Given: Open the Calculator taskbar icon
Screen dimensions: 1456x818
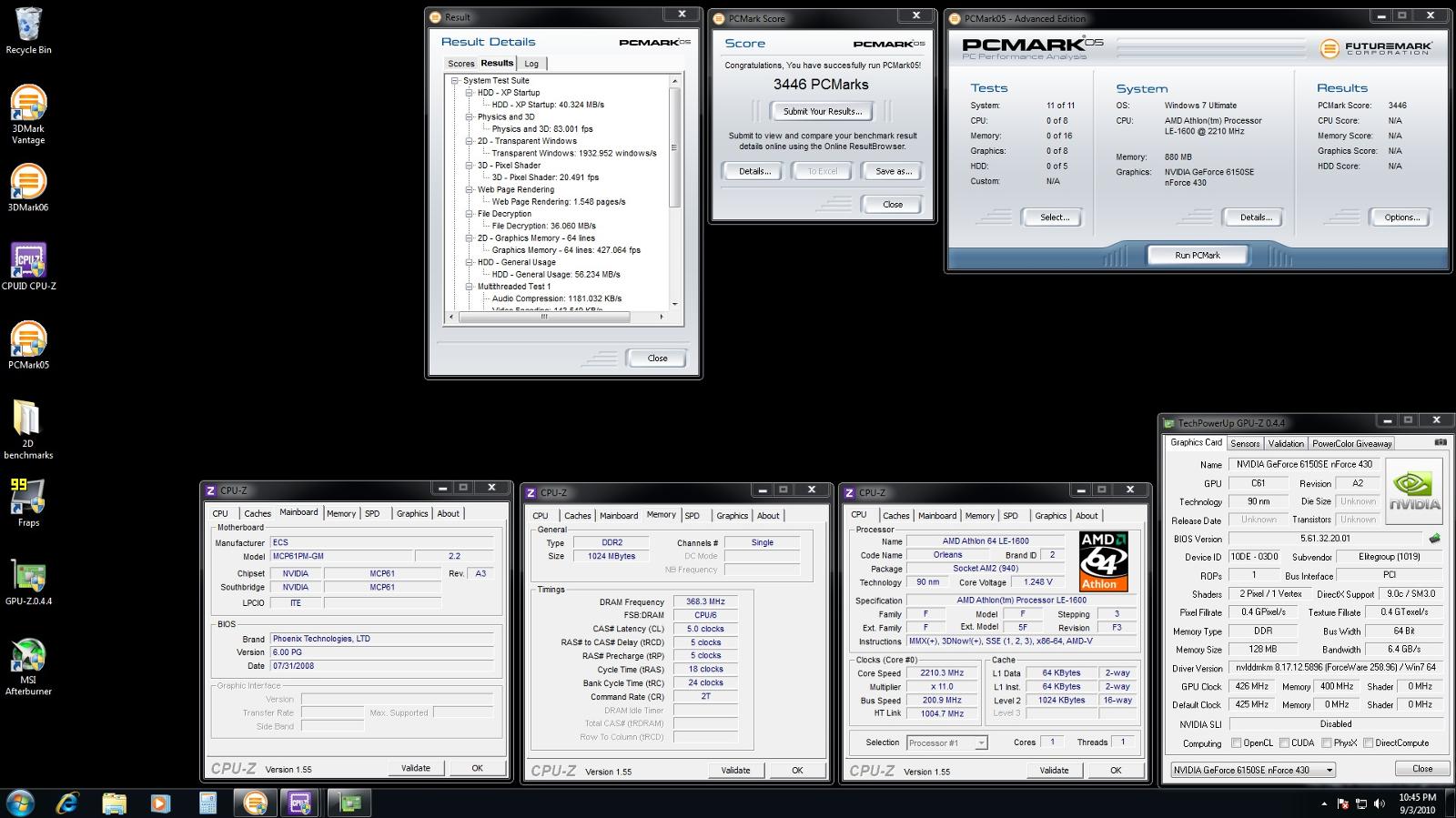Looking at the screenshot, I should click(207, 803).
